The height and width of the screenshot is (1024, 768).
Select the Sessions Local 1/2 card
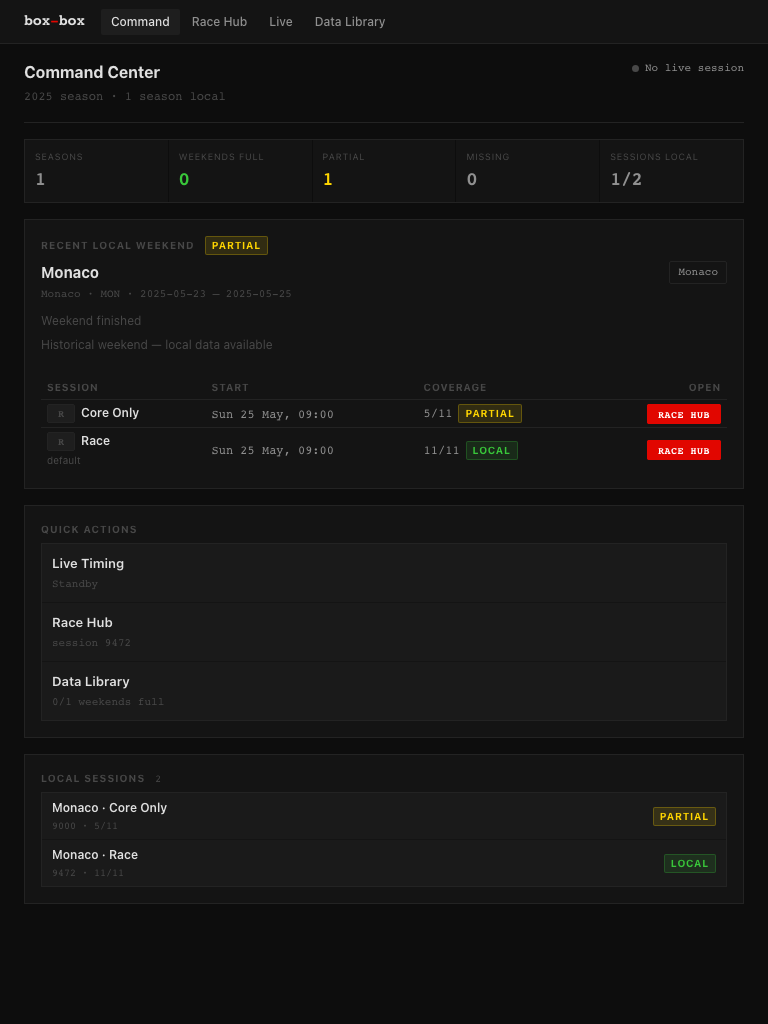tap(671, 171)
